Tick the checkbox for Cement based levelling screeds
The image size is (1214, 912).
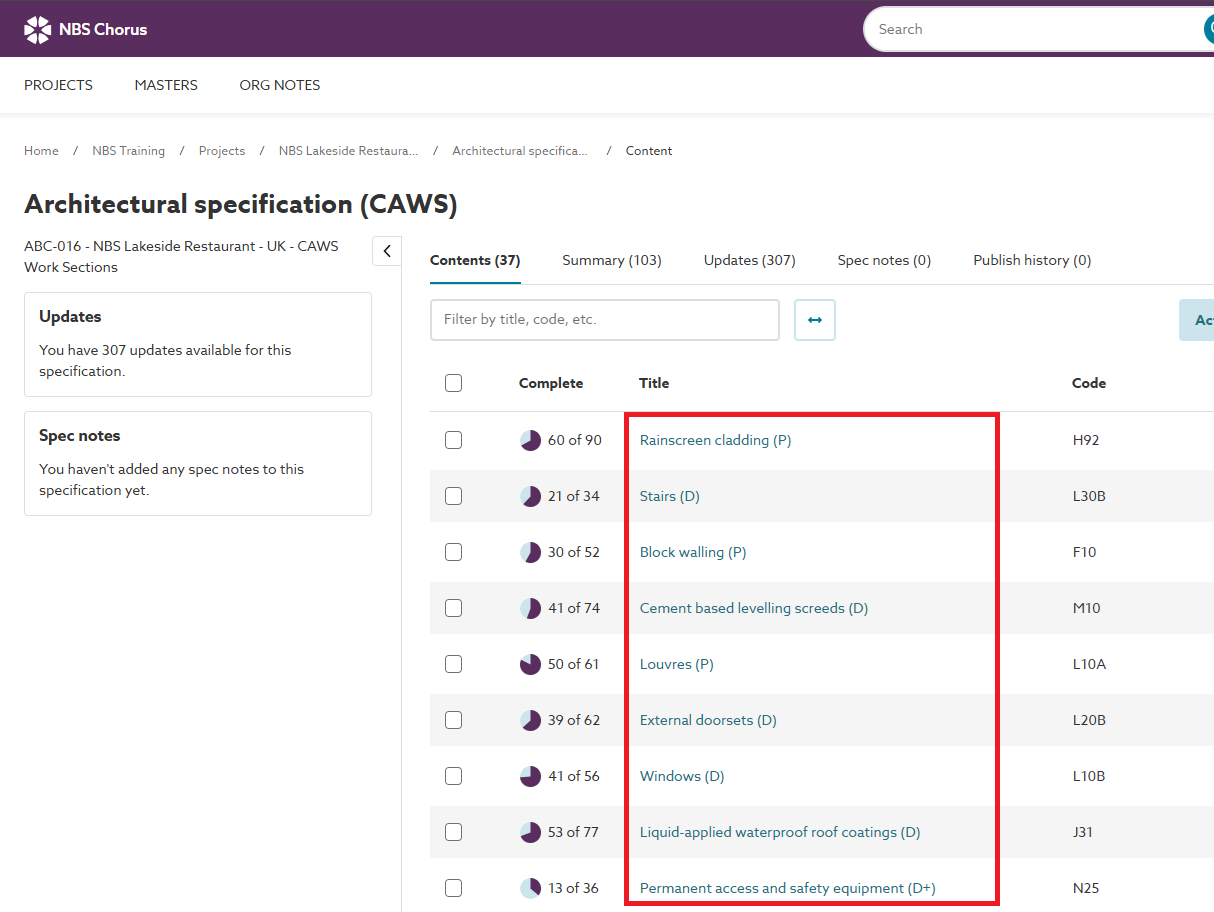coord(454,608)
